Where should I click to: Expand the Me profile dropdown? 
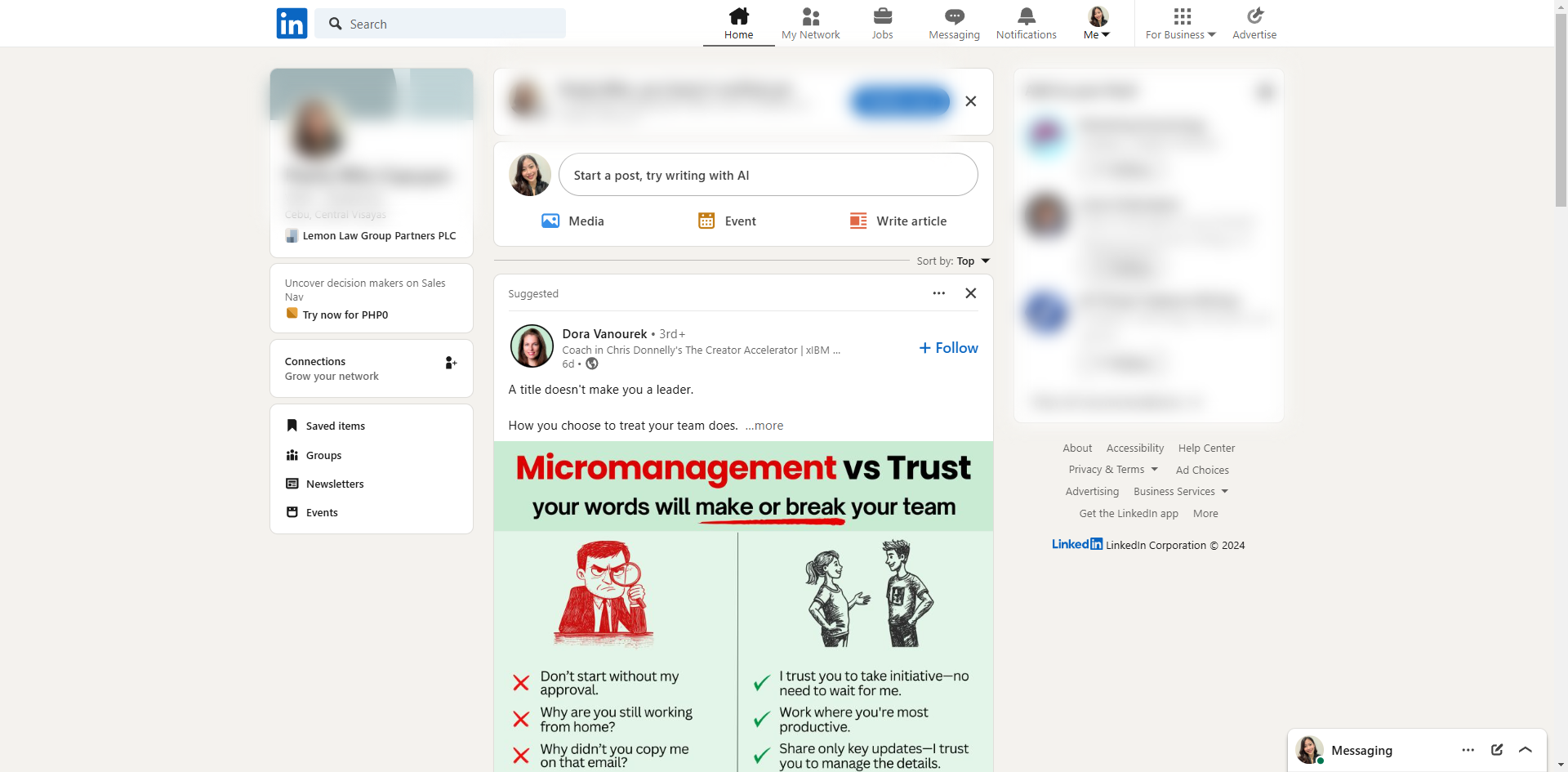click(x=1097, y=24)
